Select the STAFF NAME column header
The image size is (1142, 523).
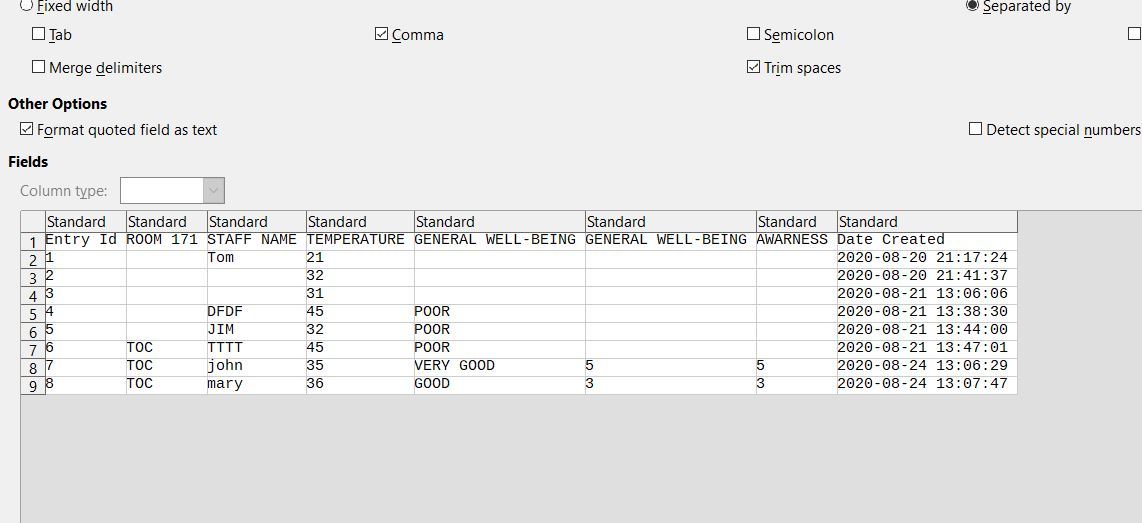coord(256,222)
